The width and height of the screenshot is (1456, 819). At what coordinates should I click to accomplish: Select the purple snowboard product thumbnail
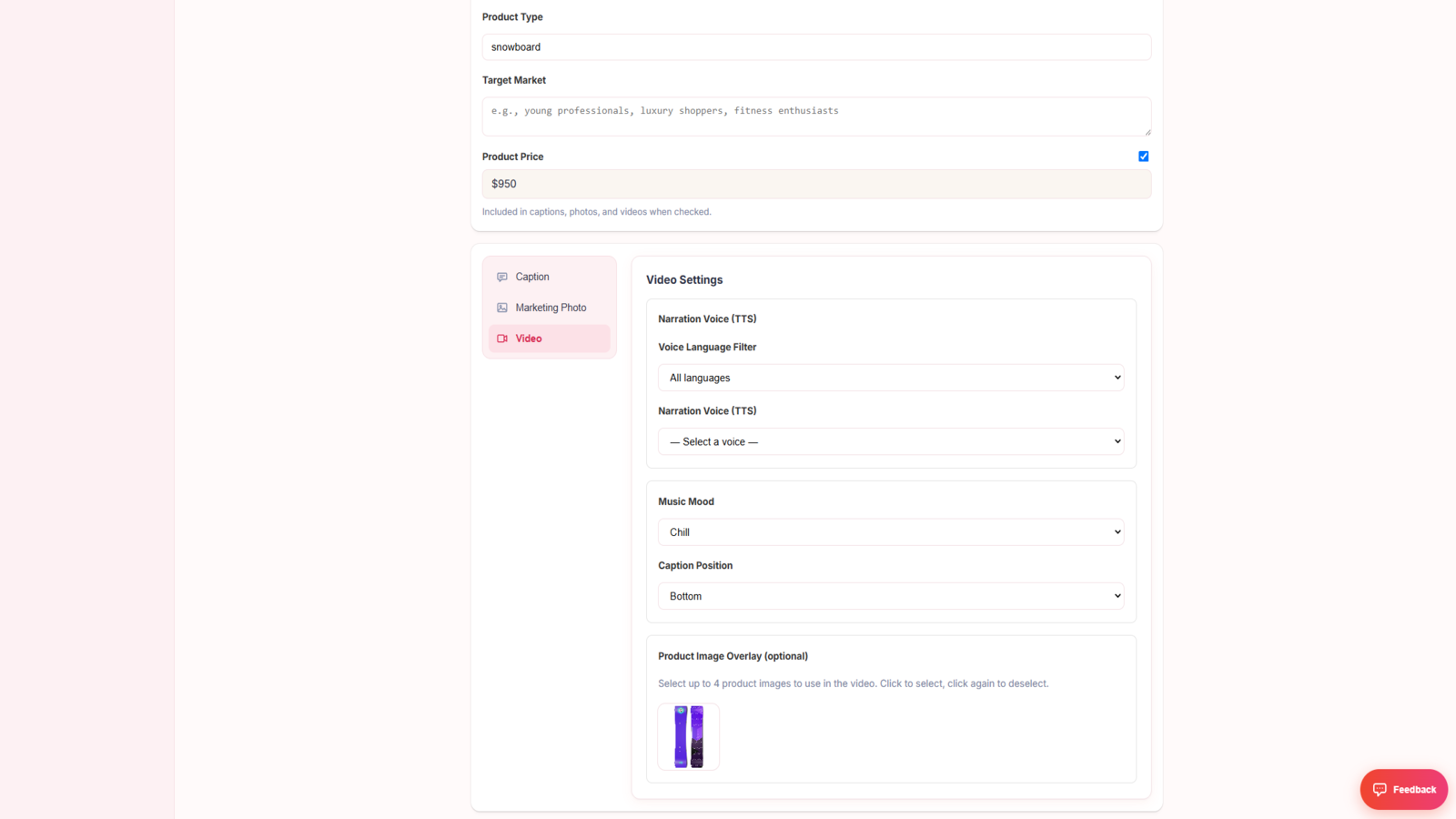[689, 737]
